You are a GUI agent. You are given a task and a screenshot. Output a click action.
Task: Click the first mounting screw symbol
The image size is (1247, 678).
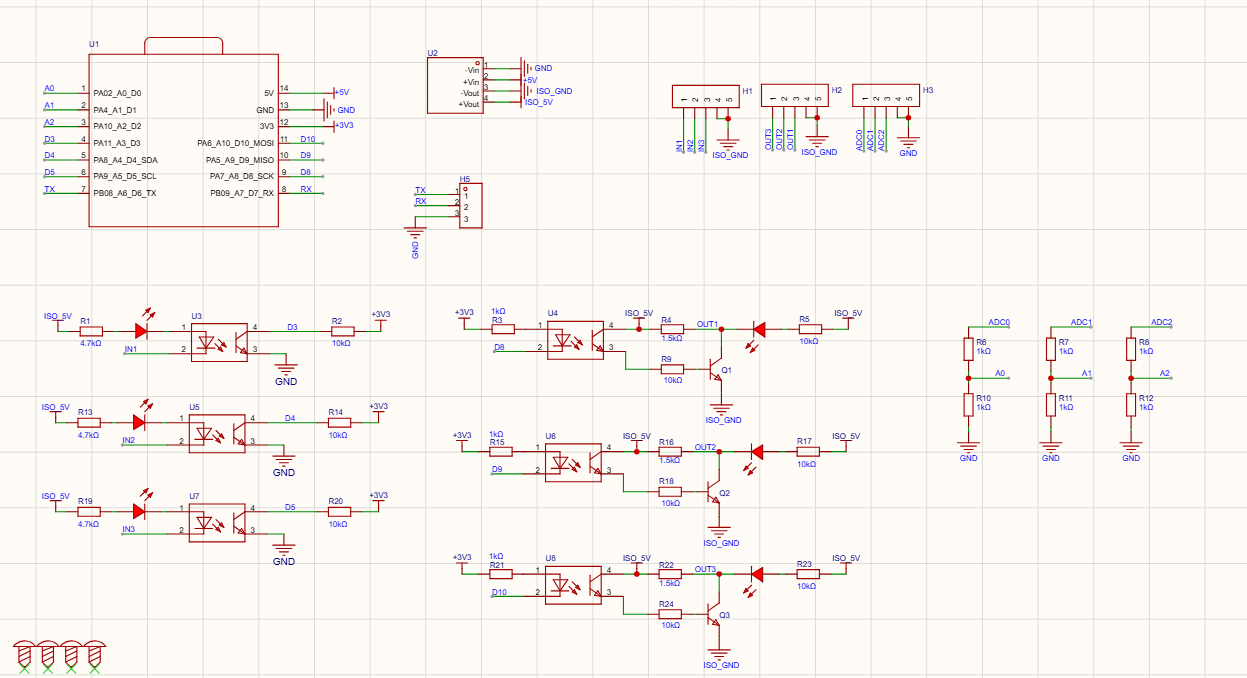point(24,654)
